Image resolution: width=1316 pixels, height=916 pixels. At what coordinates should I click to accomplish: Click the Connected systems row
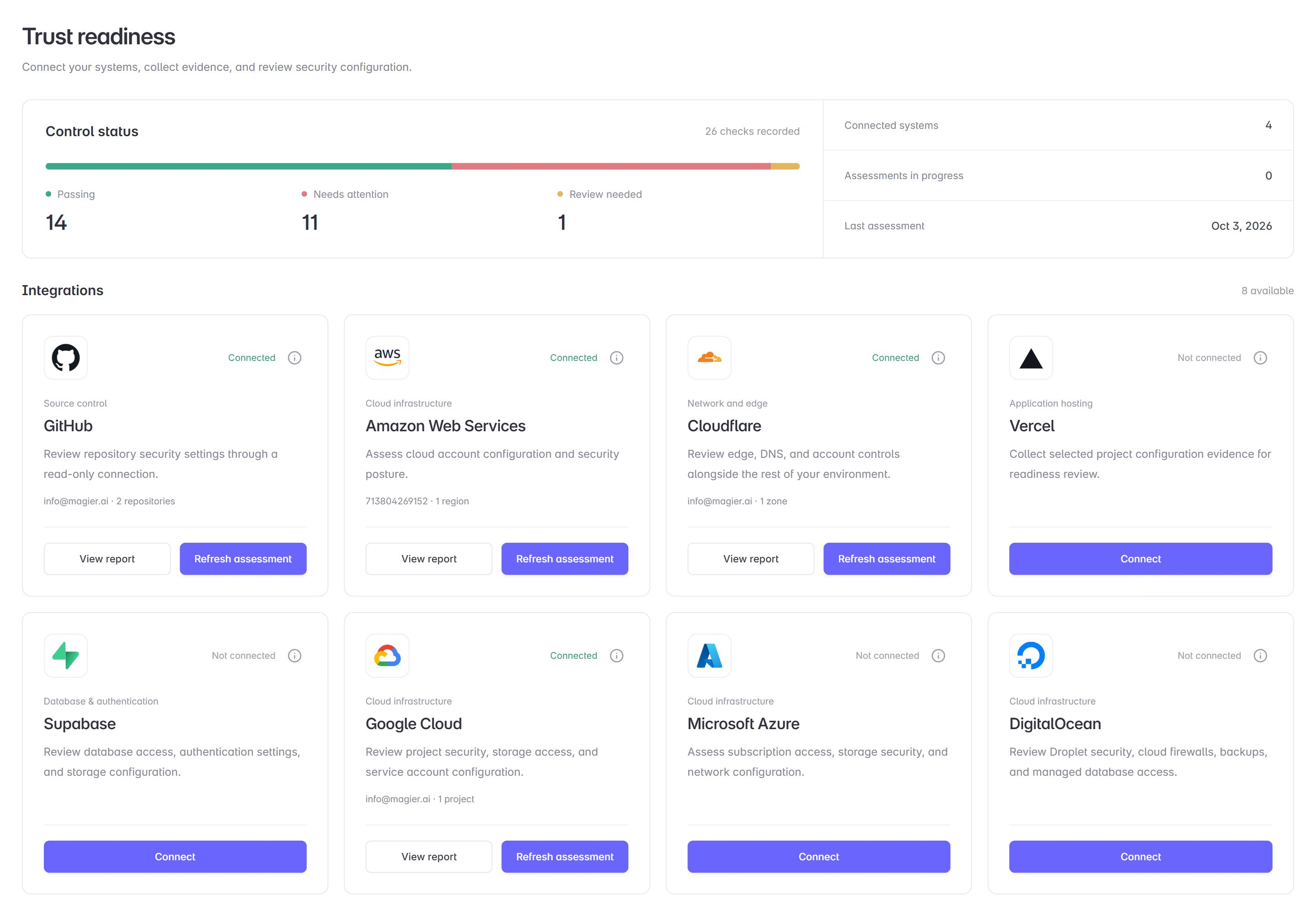1058,126
